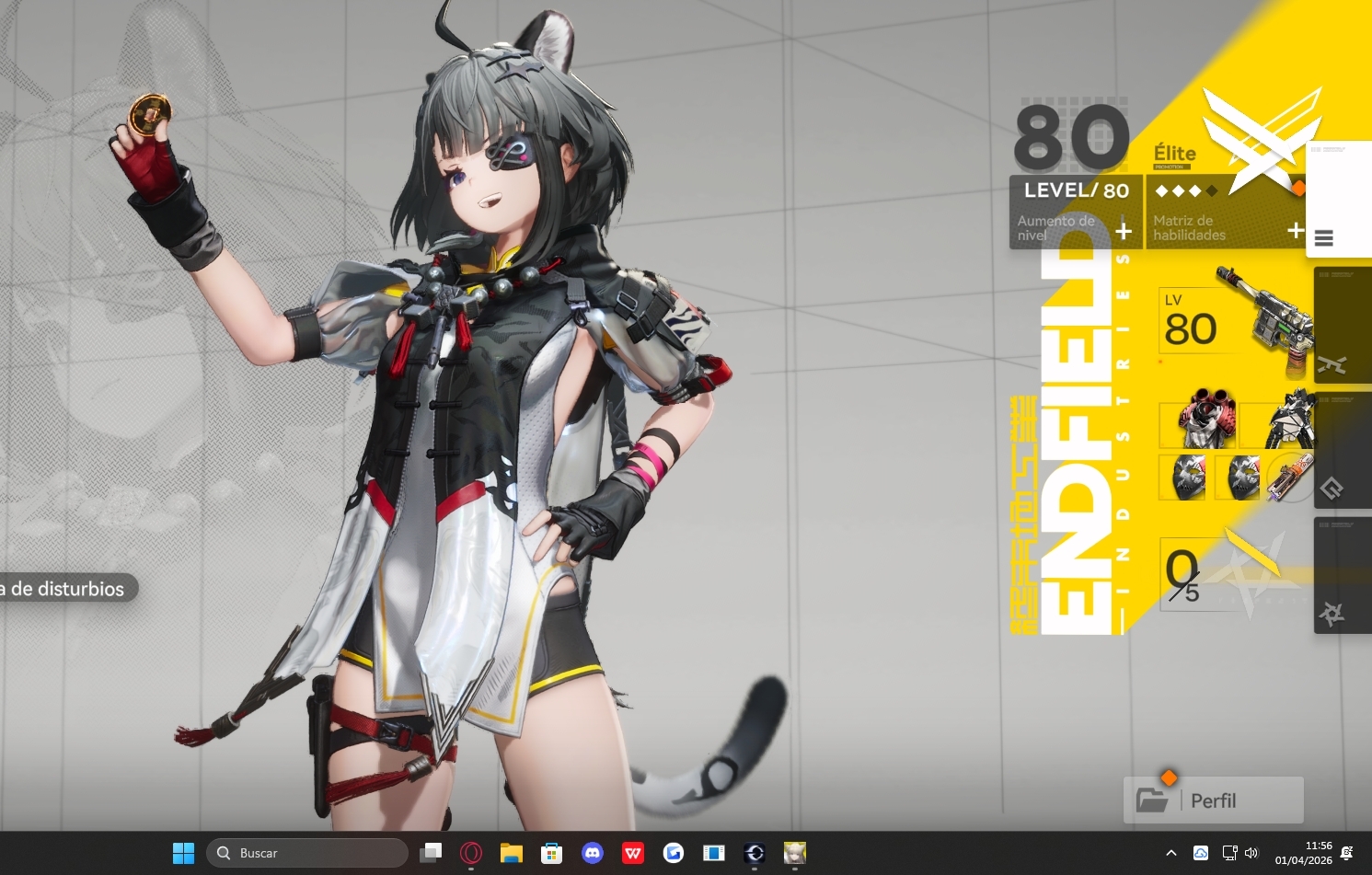Screen dimensions: 1372x875
Task: Open the white-black glove gear slot
Action: 1279,420
